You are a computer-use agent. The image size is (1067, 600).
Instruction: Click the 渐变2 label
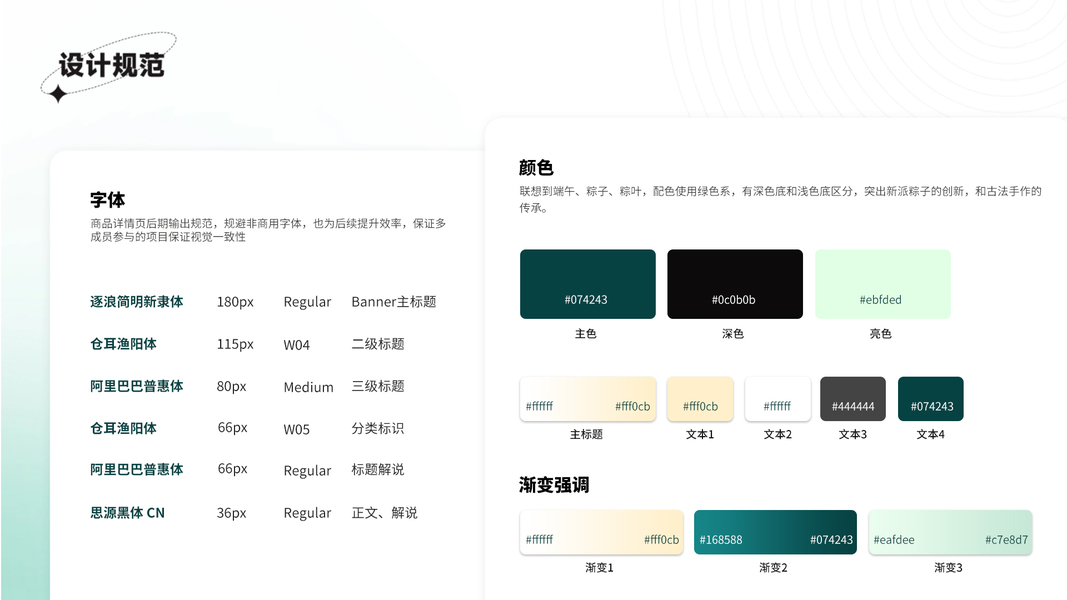click(774, 567)
